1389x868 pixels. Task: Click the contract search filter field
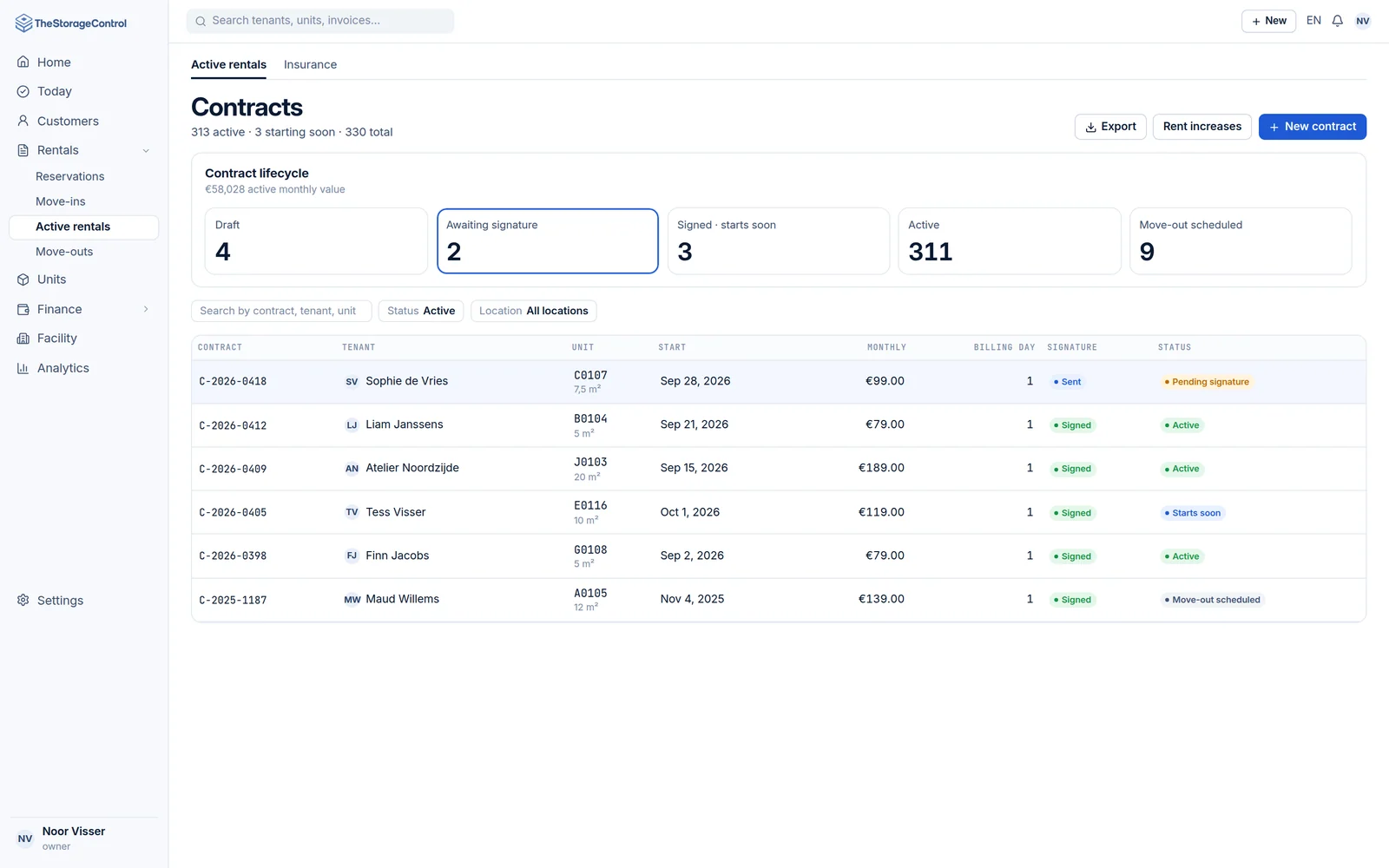[x=281, y=311]
